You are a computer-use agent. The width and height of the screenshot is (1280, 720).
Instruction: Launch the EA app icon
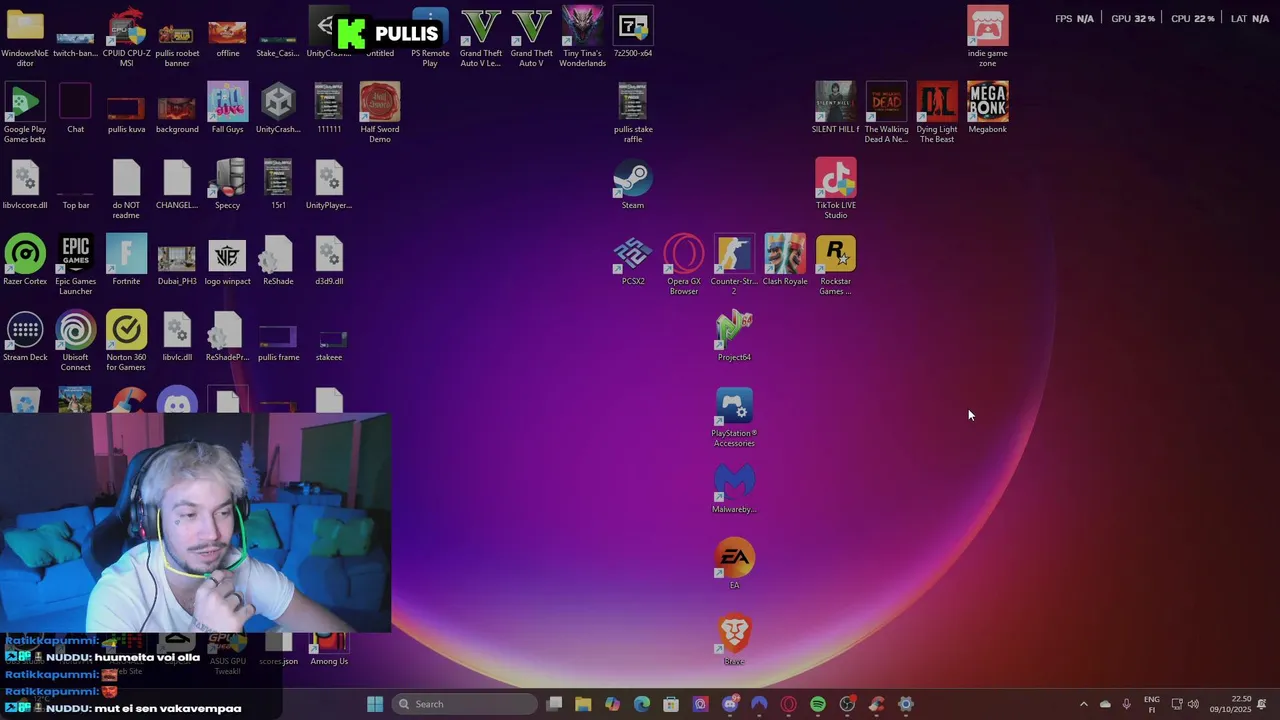(734, 564)
